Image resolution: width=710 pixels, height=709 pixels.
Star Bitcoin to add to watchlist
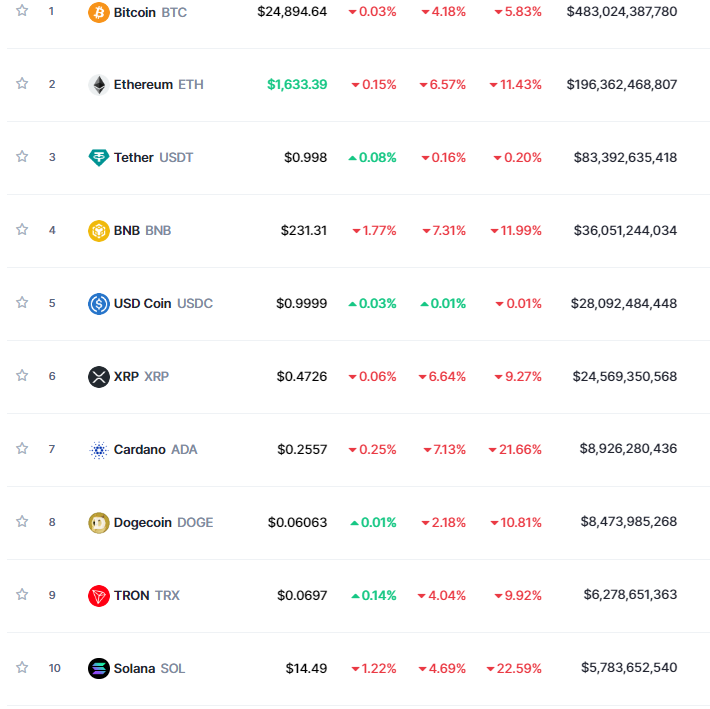[22, 11]
